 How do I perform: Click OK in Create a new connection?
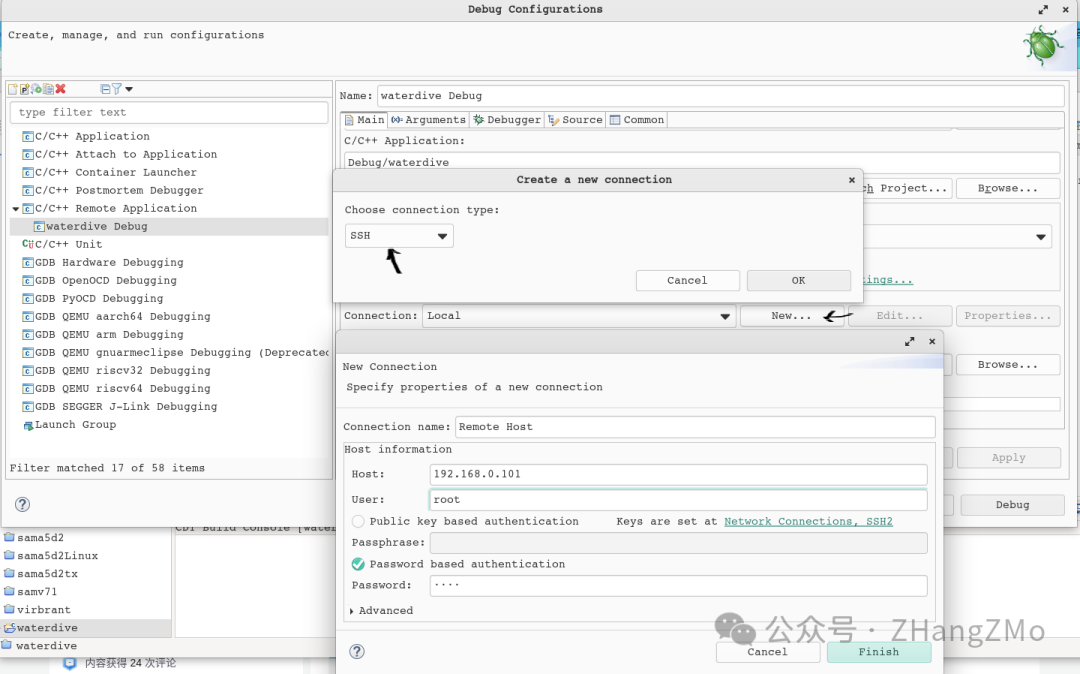click(x=798, y=280)
